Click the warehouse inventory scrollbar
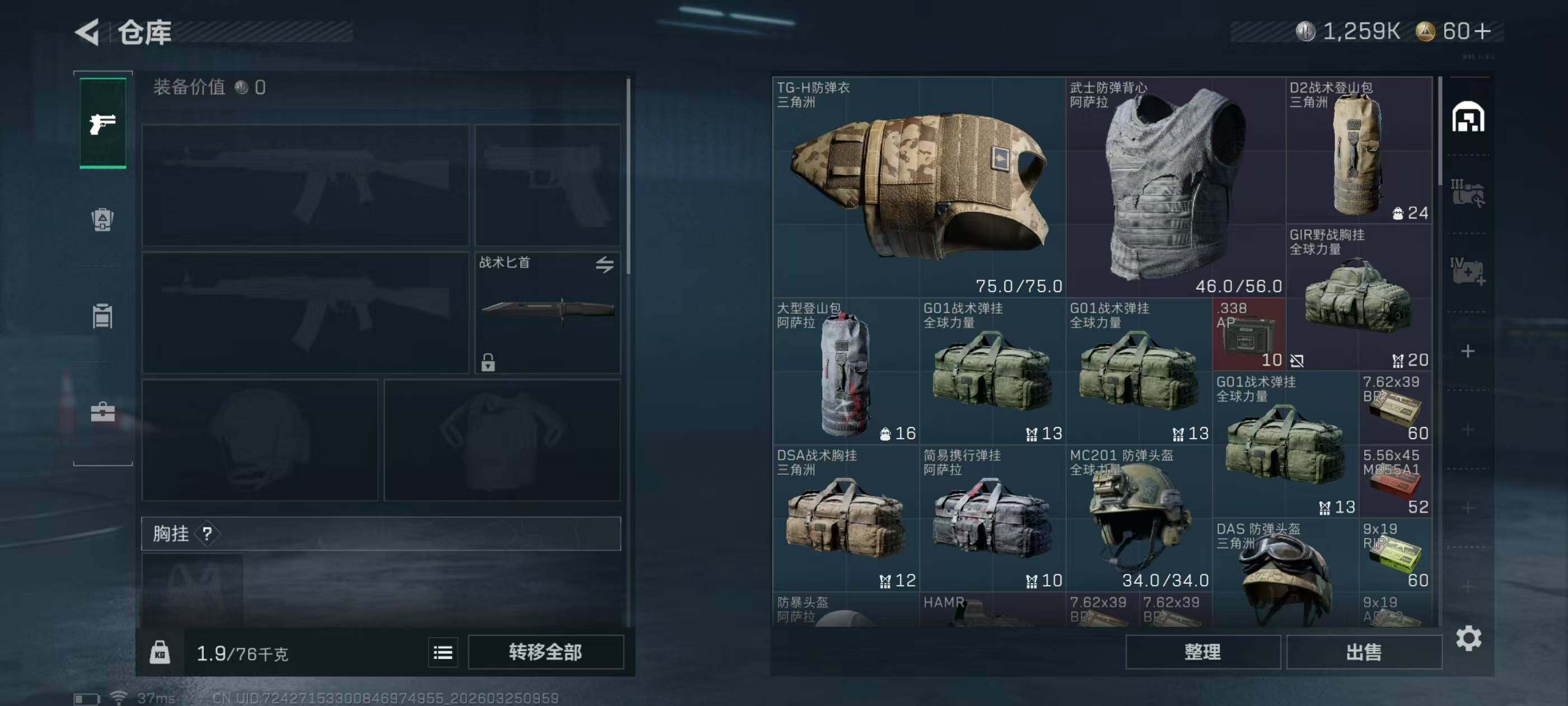 pyautogui.click(x=1440, y=131)
